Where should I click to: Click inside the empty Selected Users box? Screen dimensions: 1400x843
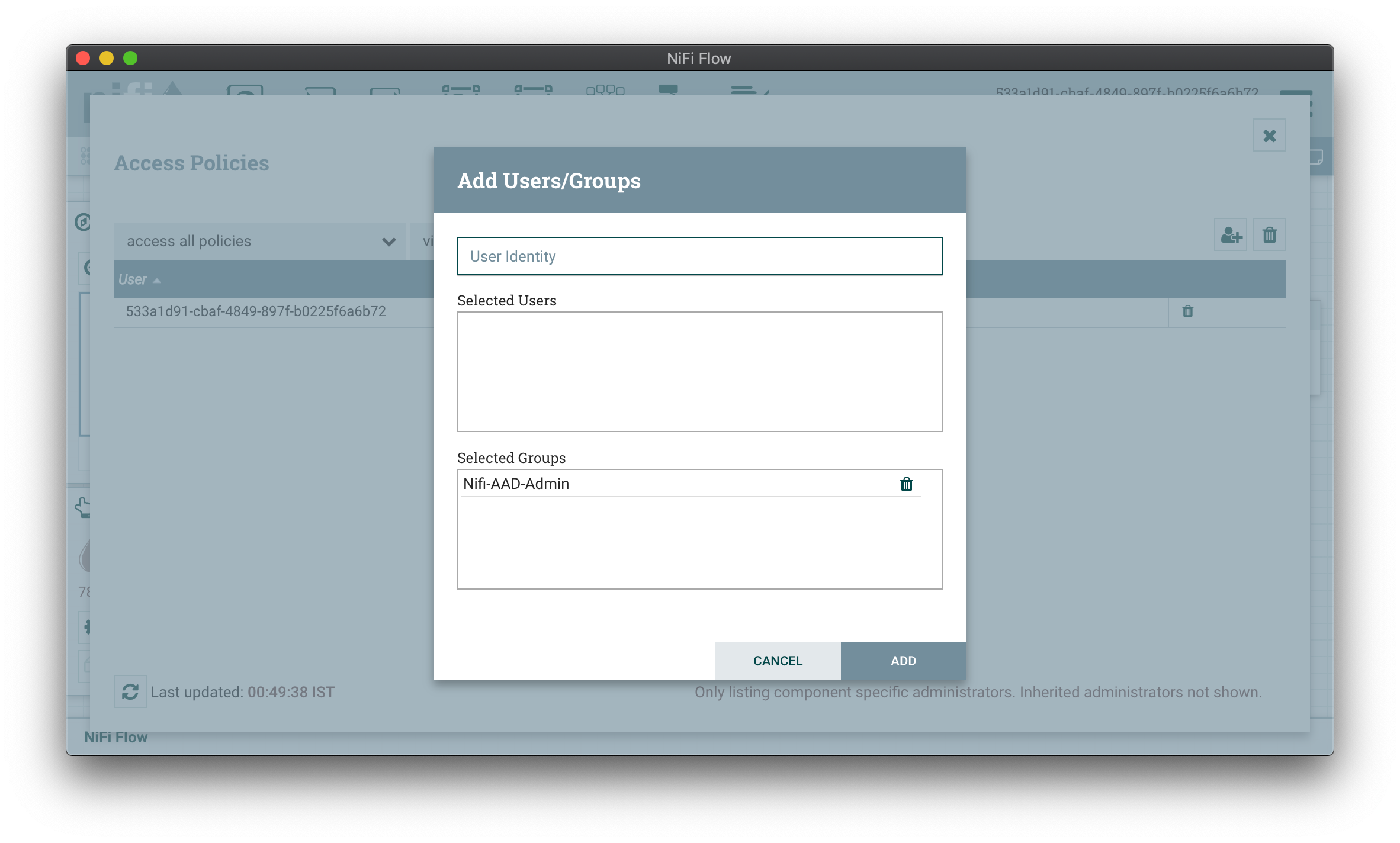click(699, 372)
